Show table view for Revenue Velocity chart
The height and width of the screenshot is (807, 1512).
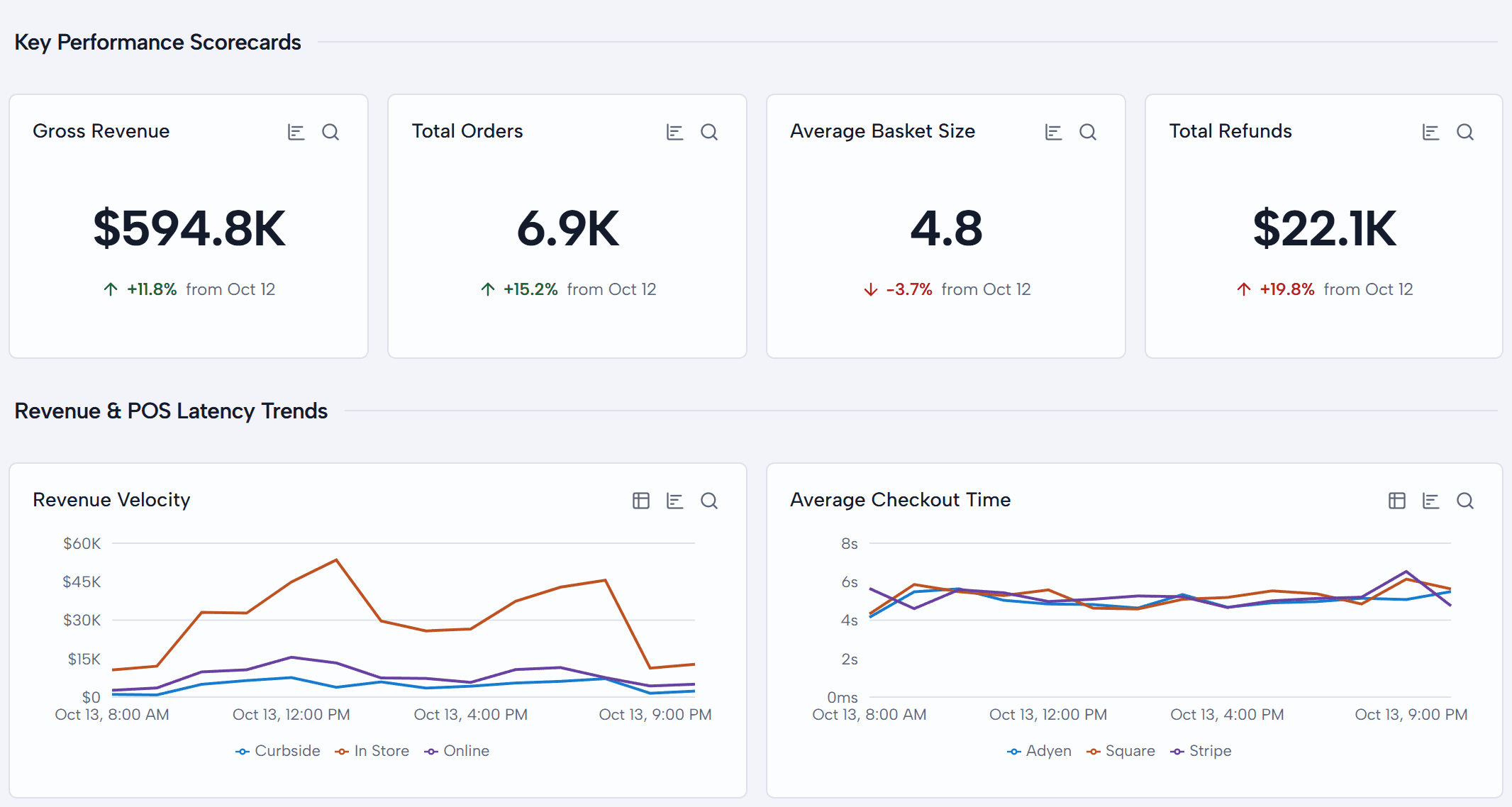(640, 501)
